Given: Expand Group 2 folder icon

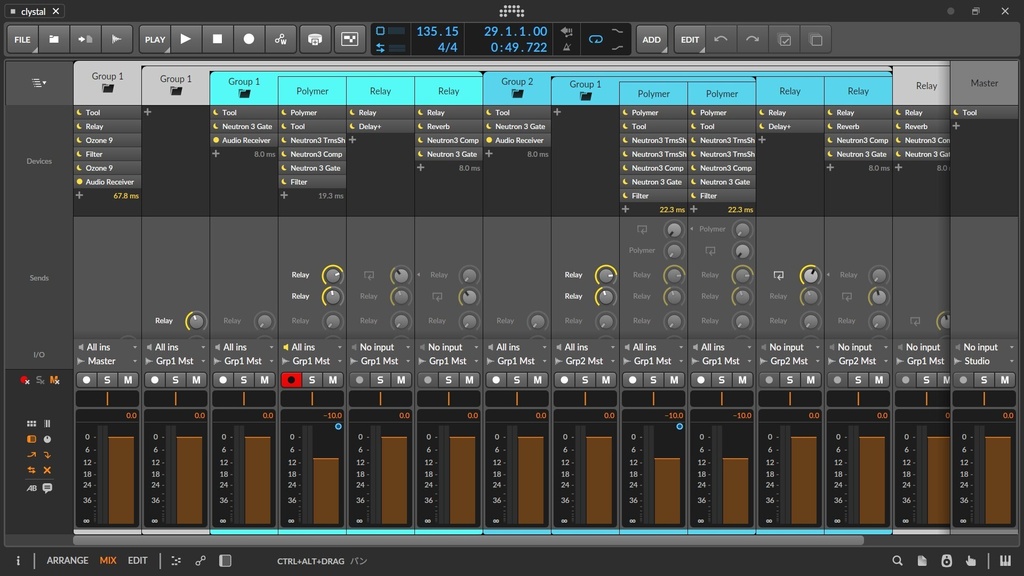Looking at the screenshot, I should point(517,94).
